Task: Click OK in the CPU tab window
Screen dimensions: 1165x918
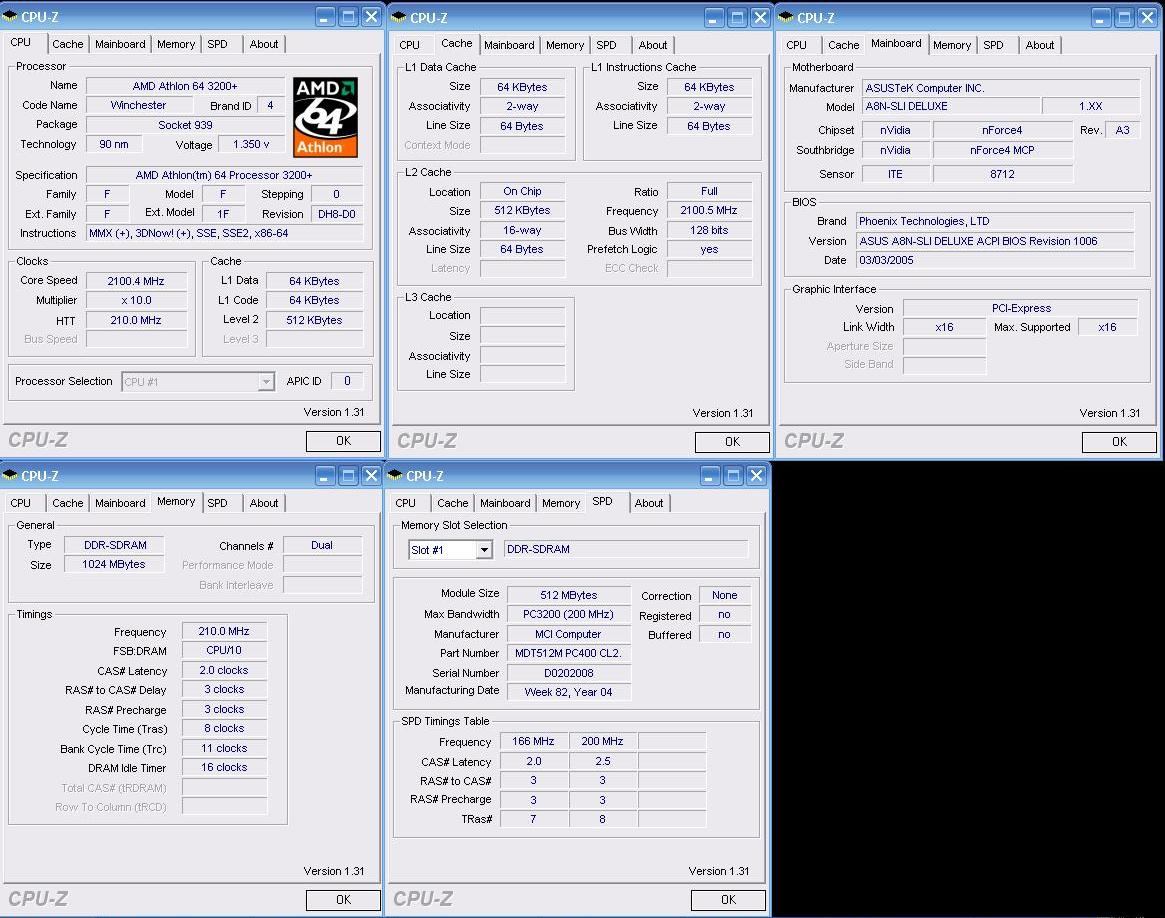Action: [343, 441]
